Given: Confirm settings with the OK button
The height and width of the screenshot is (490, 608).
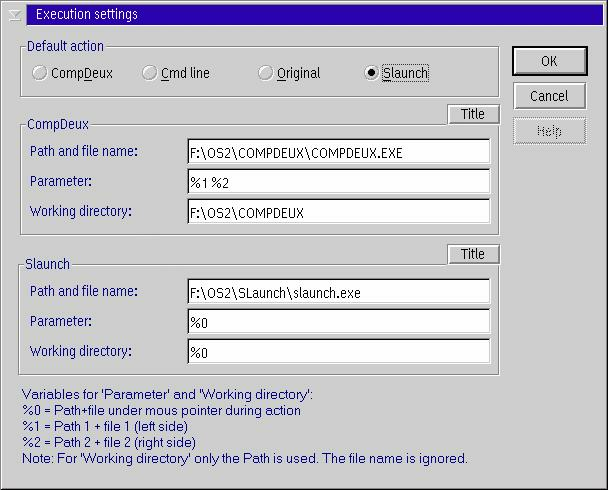Looking at the screenshot, I should [x=549, y=61].
